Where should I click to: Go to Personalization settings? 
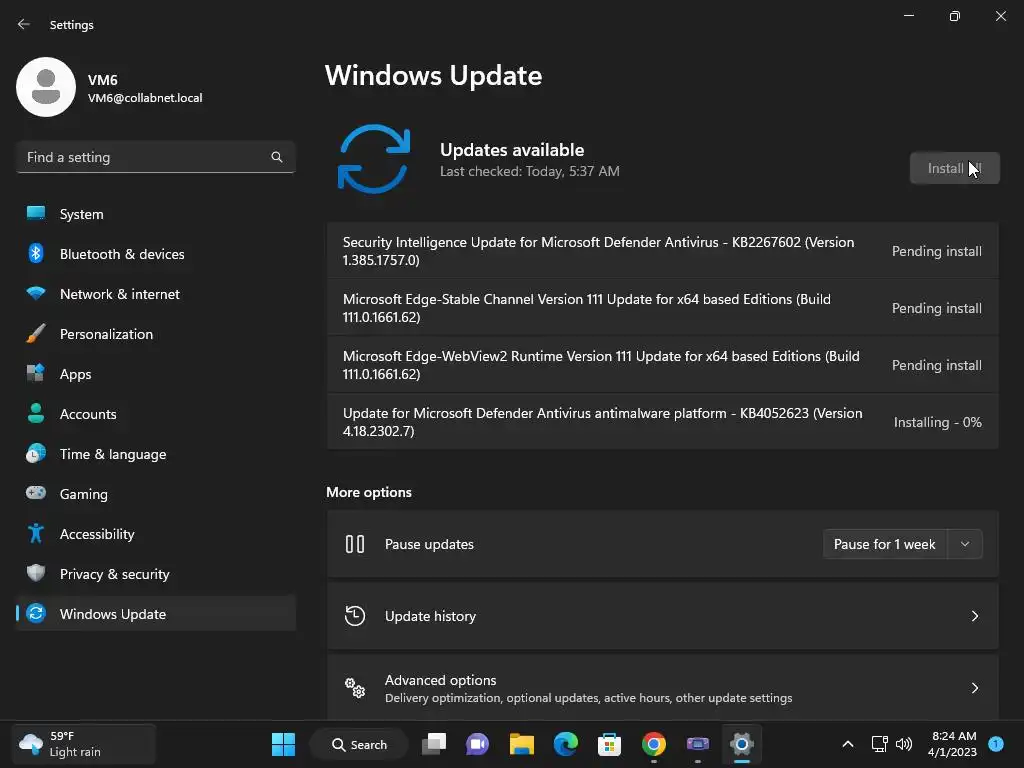coord(155,334)
